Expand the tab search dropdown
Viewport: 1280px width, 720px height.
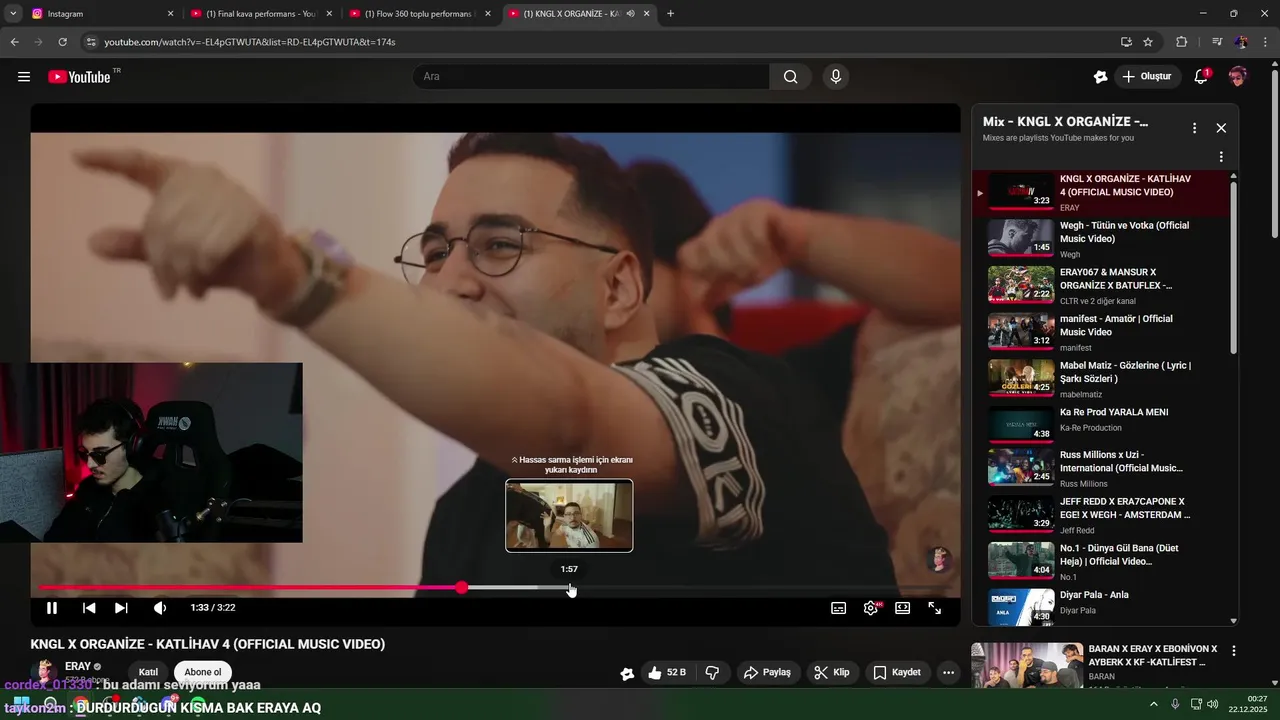pyautogui.click(x=13, y=14)
